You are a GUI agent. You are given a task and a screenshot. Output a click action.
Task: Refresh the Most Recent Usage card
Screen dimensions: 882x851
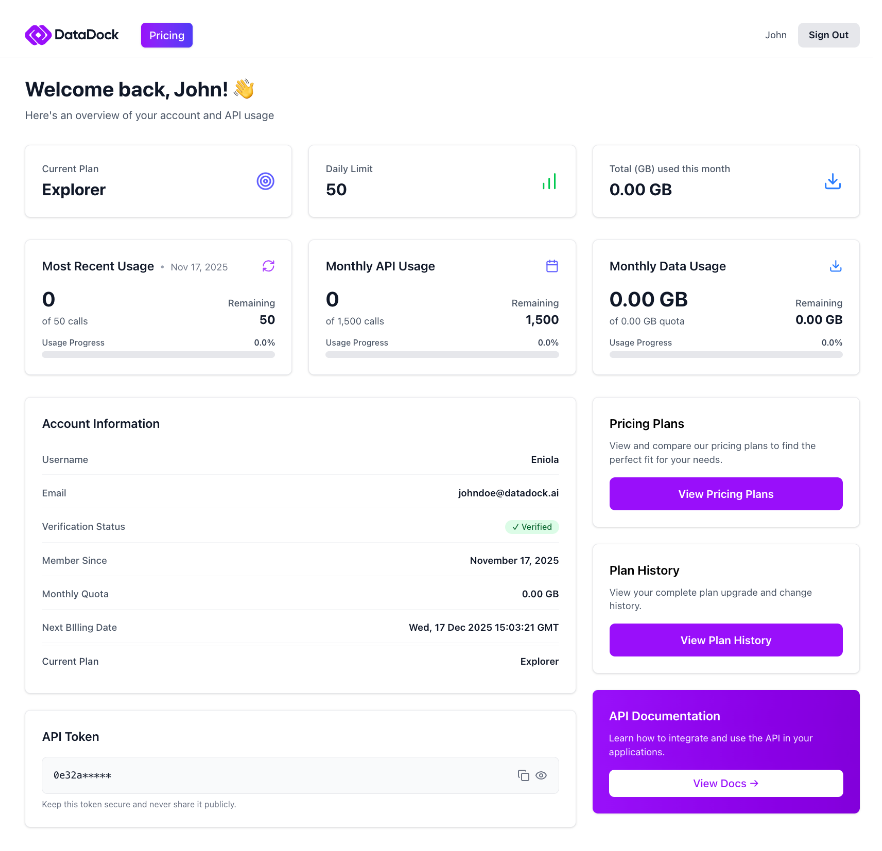268,266
